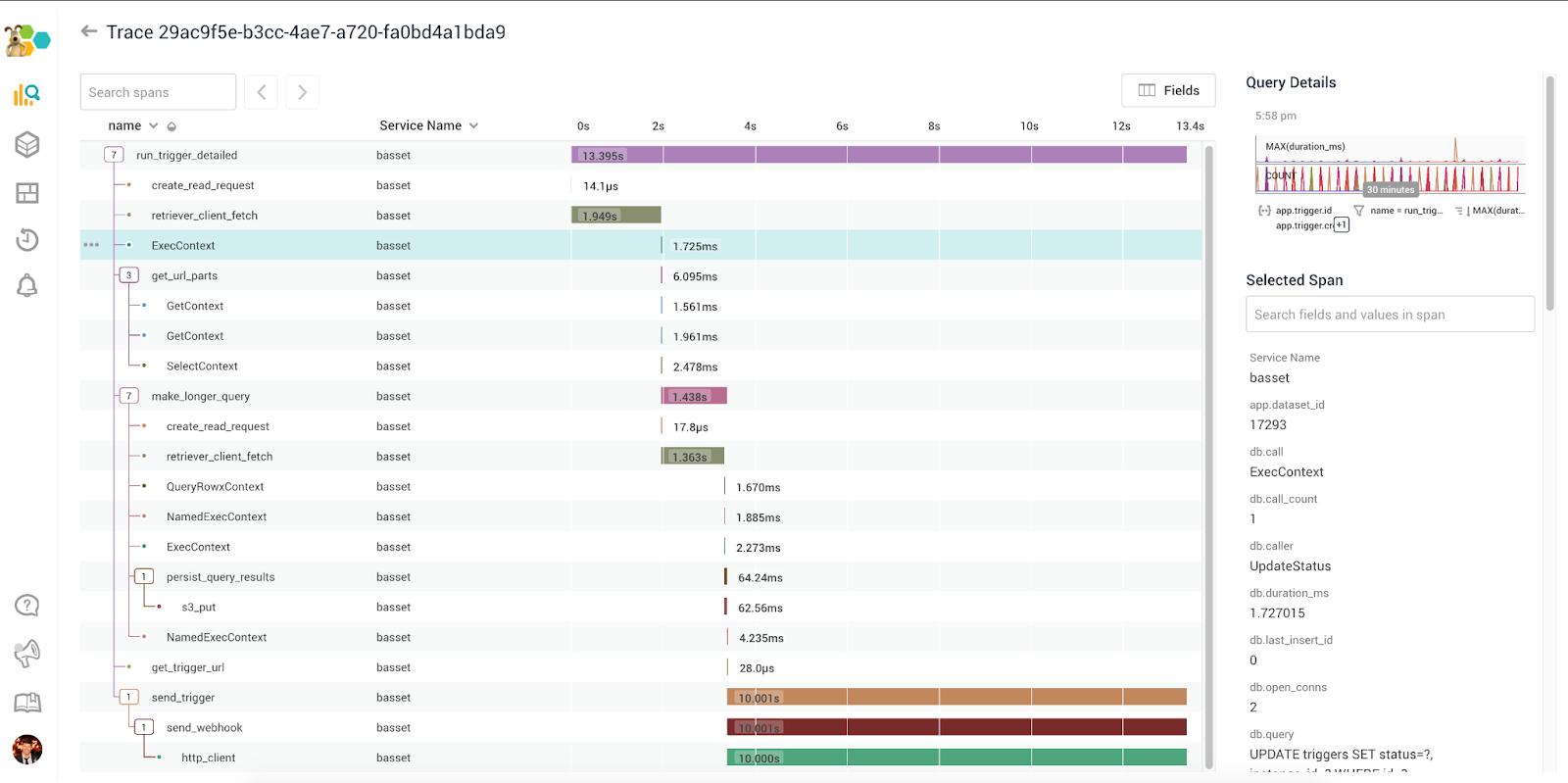Open the query history clock icon

click(x=27, y=240)
